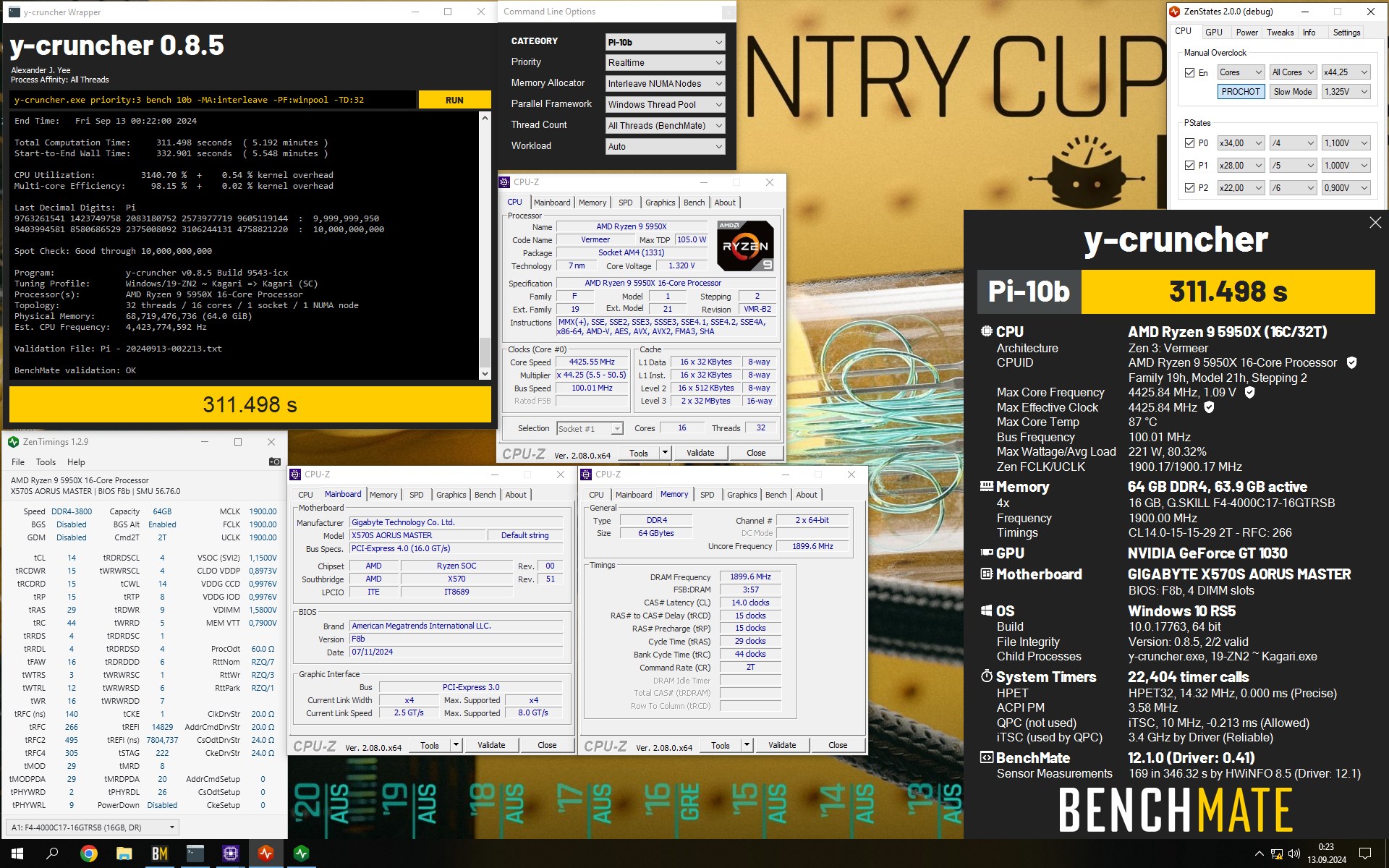
Task: Click Max Effective Clock verified shield
Action: pyautogui.click(x=1209, y=407)
